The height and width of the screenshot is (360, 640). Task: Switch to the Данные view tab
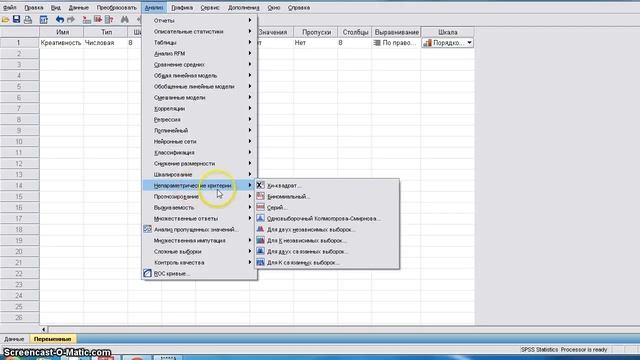pyautogui.click(x=14, y=339)
